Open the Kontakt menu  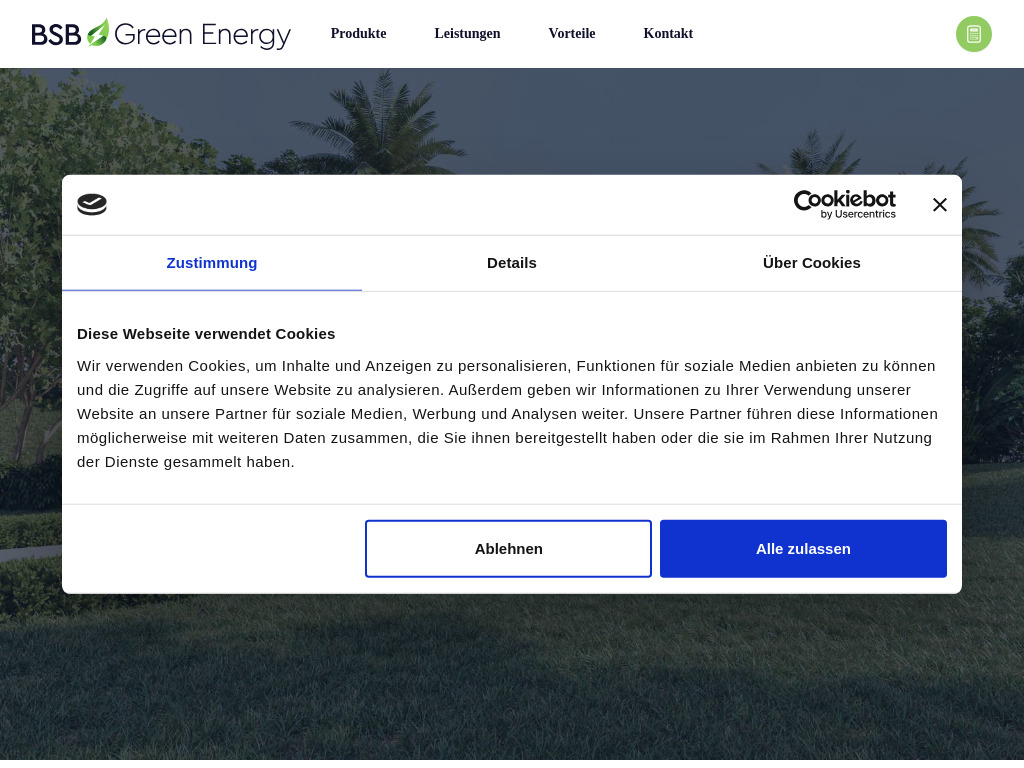click(x=667, y=33)
